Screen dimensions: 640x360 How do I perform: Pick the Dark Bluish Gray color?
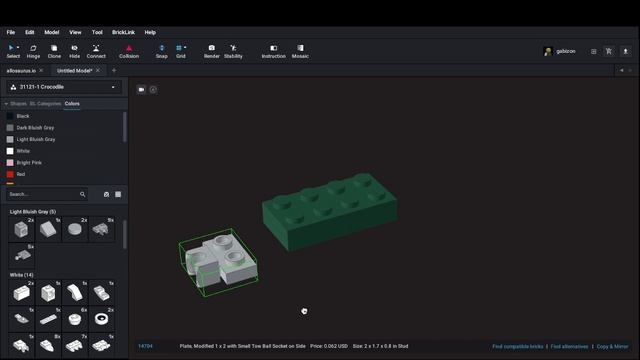coord(35,128)
